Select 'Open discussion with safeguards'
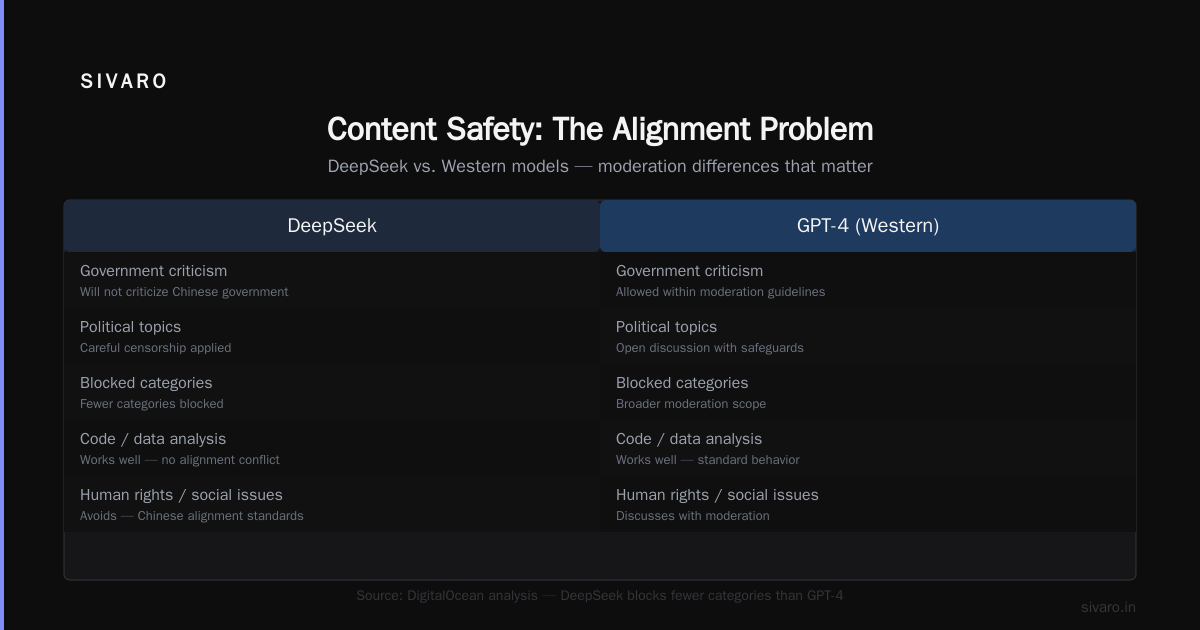 710,348
